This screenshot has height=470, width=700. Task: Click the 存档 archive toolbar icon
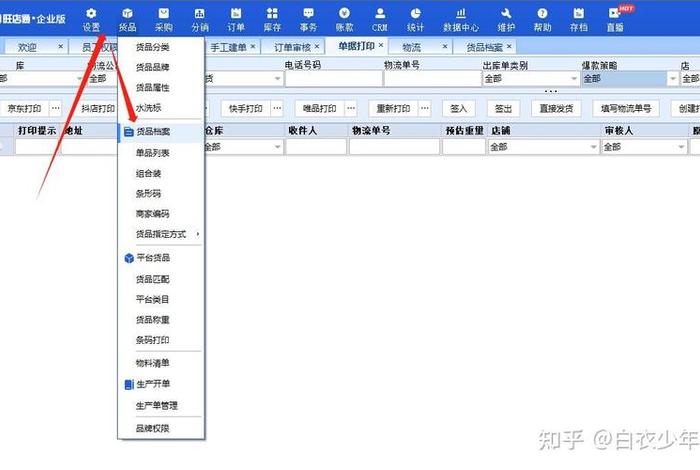tap(579, 20)
